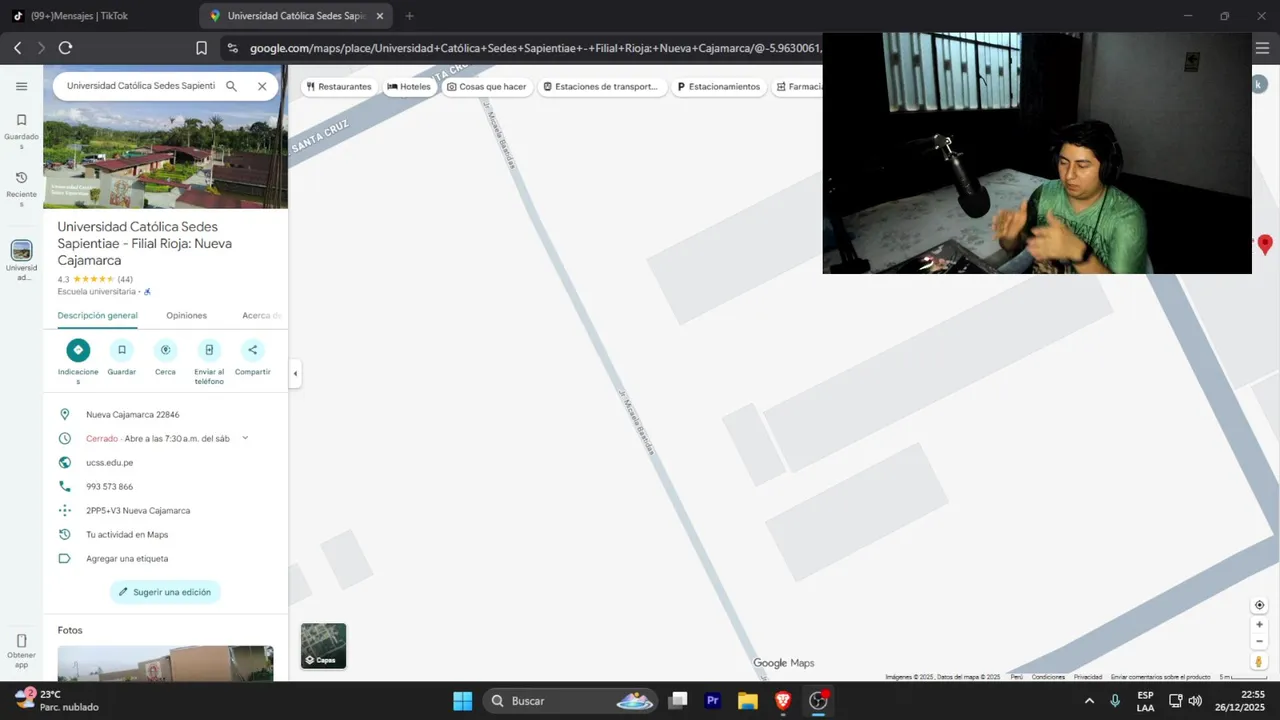The image size is (1280, 720).
Task: Click the red location pin marker
Action: tap(1265, 244)
